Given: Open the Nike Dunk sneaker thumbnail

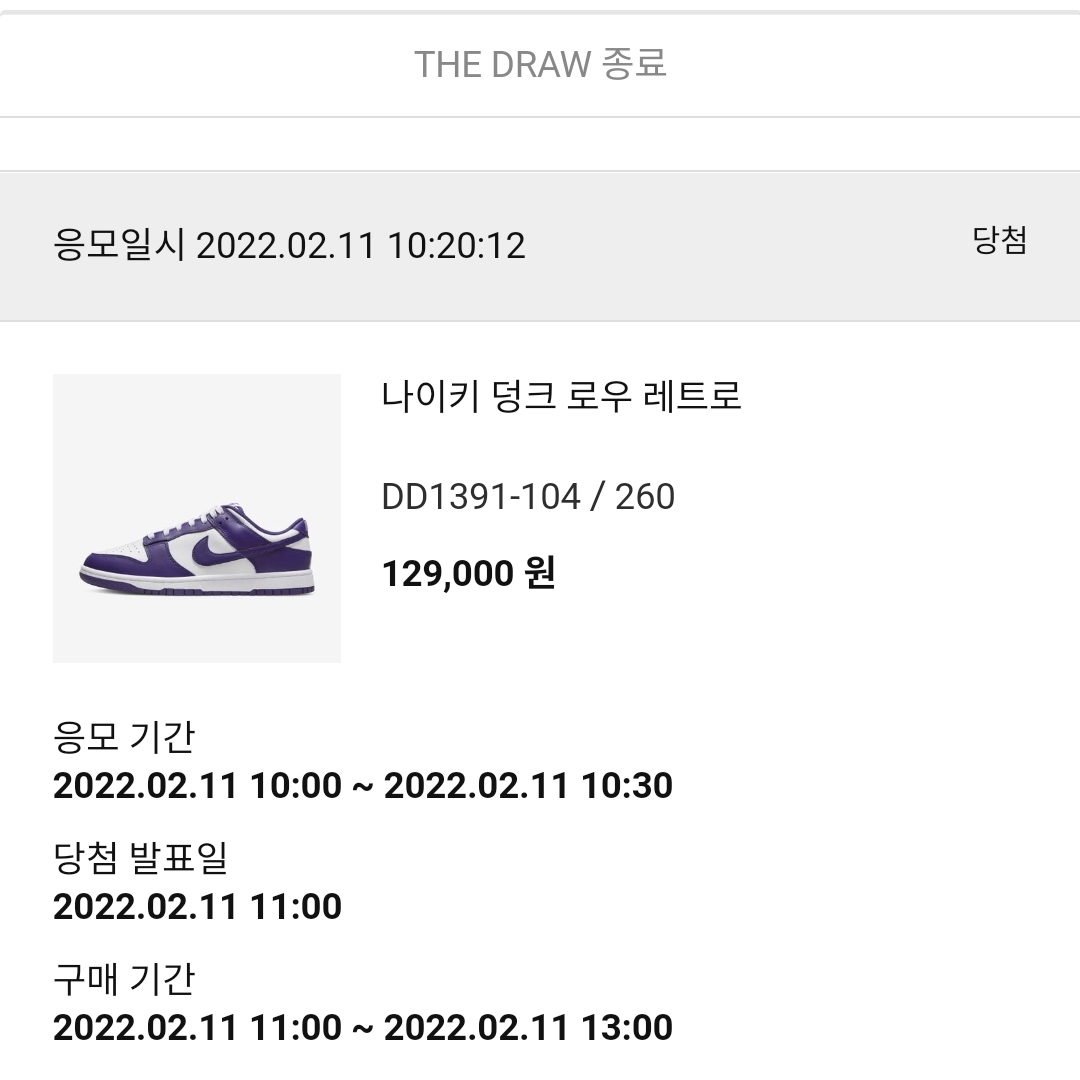Looking at the screenshot, I should pos(197,518).
